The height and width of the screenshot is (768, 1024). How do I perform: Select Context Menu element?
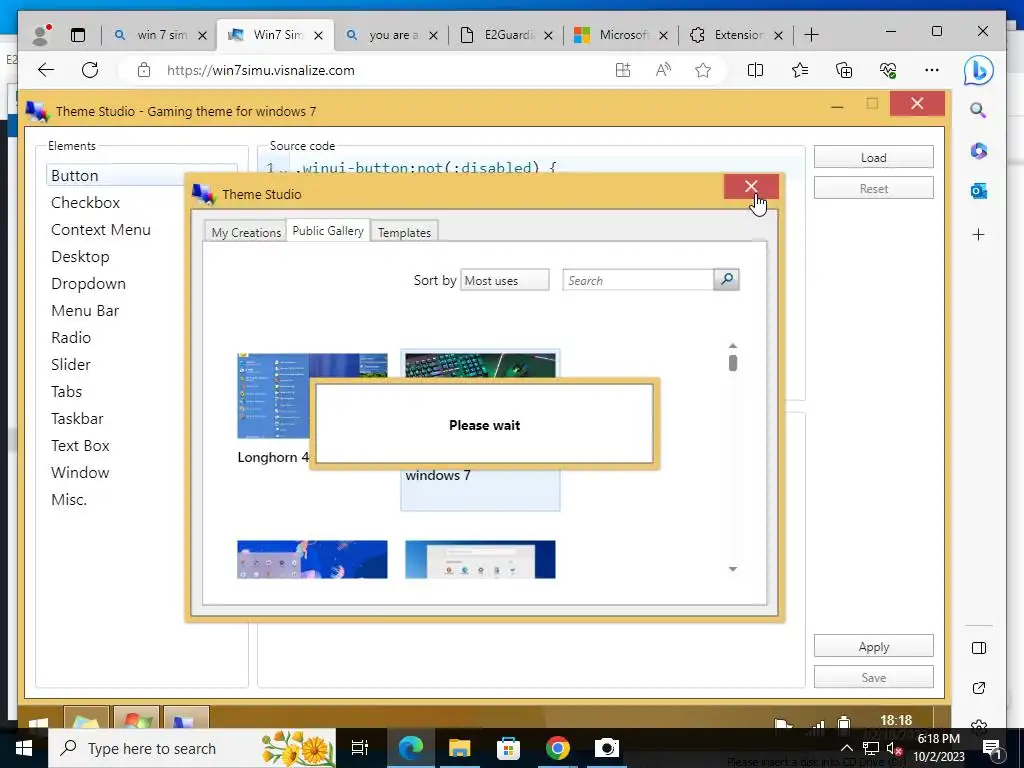[x=101, y=230]
